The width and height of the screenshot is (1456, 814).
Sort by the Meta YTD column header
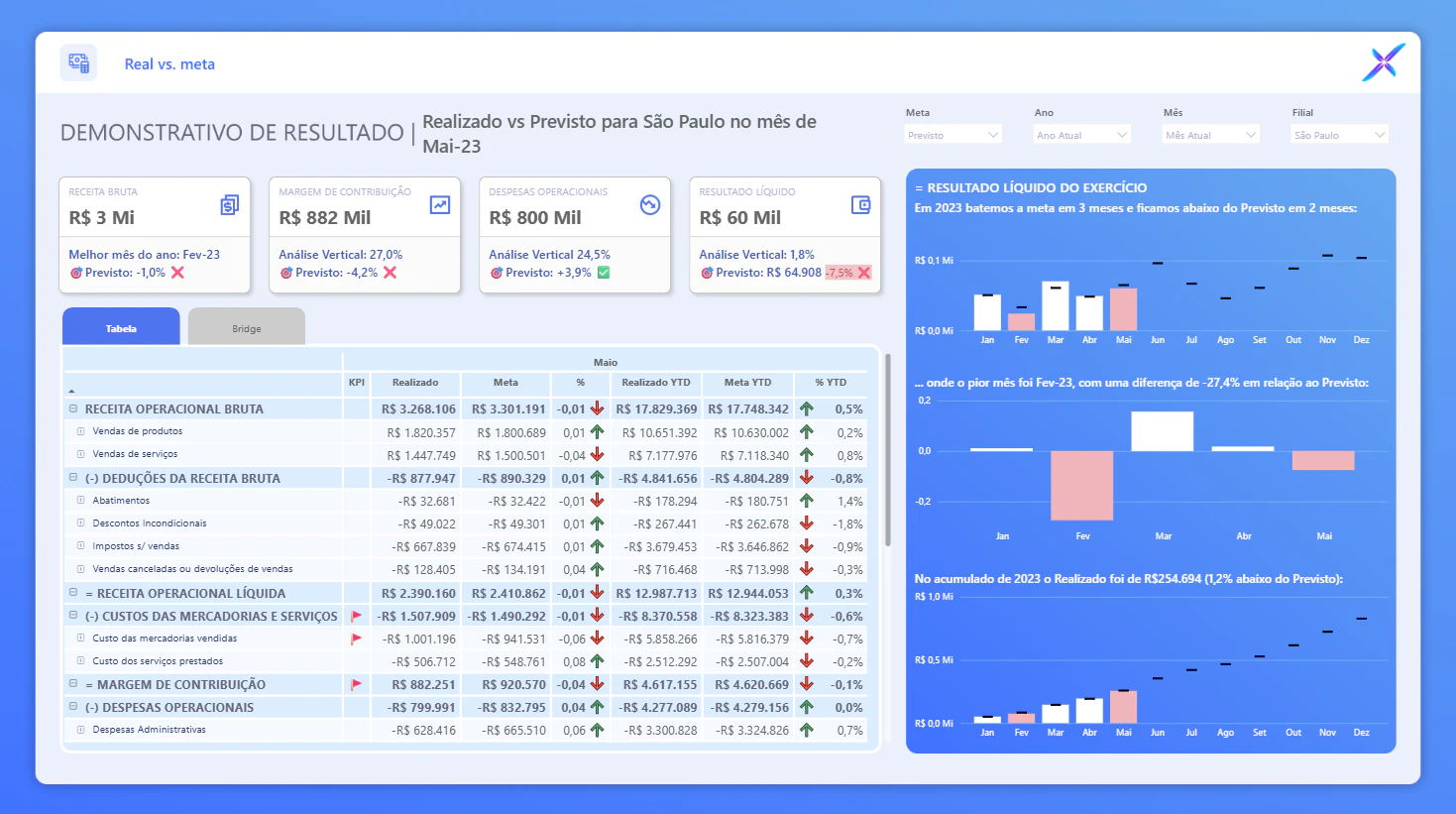coord(747,383)
